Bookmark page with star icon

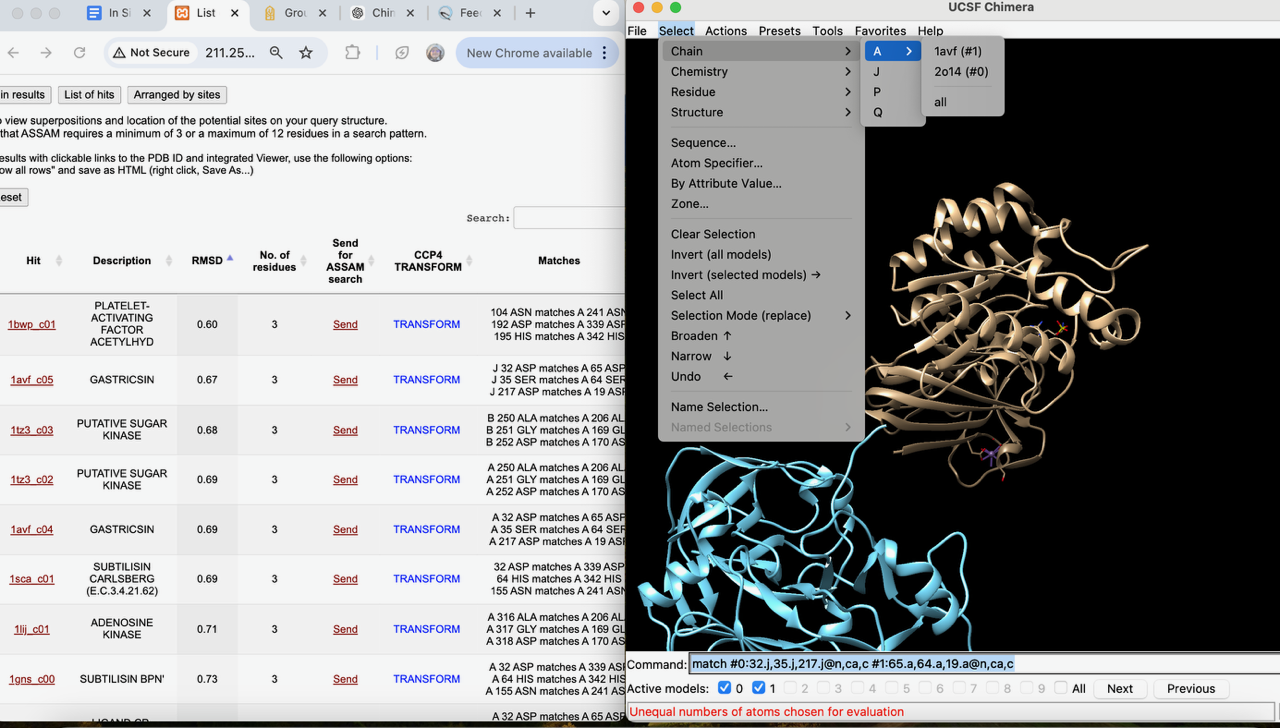(x=306, y=53)
